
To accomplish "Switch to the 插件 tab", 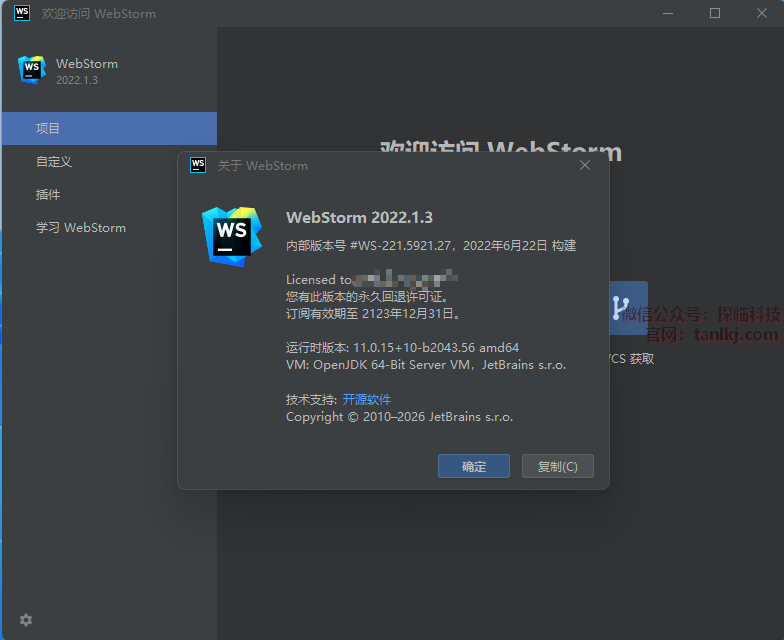I will [x=110, y=194].
